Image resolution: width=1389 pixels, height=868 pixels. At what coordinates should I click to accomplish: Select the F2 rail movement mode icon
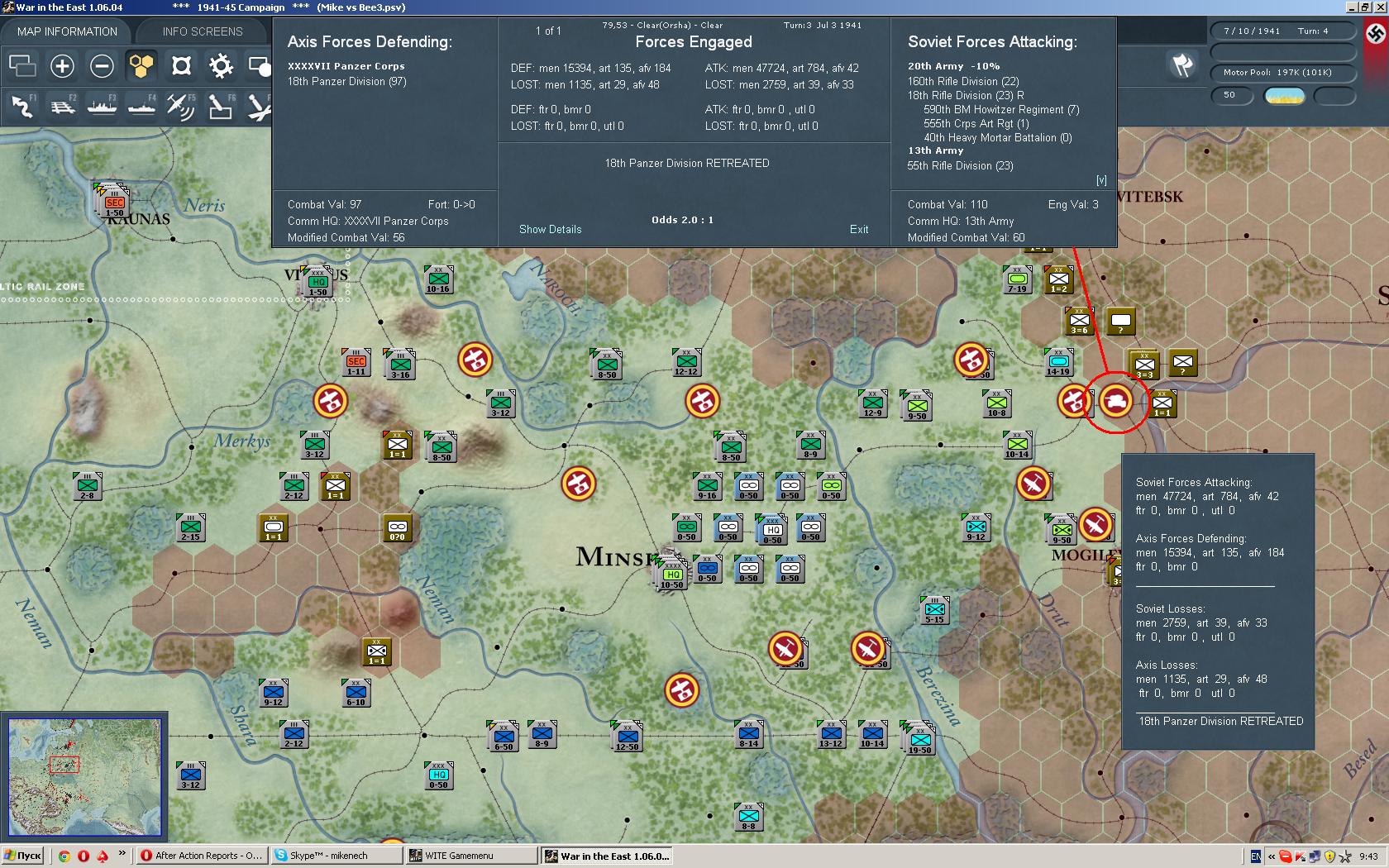point(62,106)
